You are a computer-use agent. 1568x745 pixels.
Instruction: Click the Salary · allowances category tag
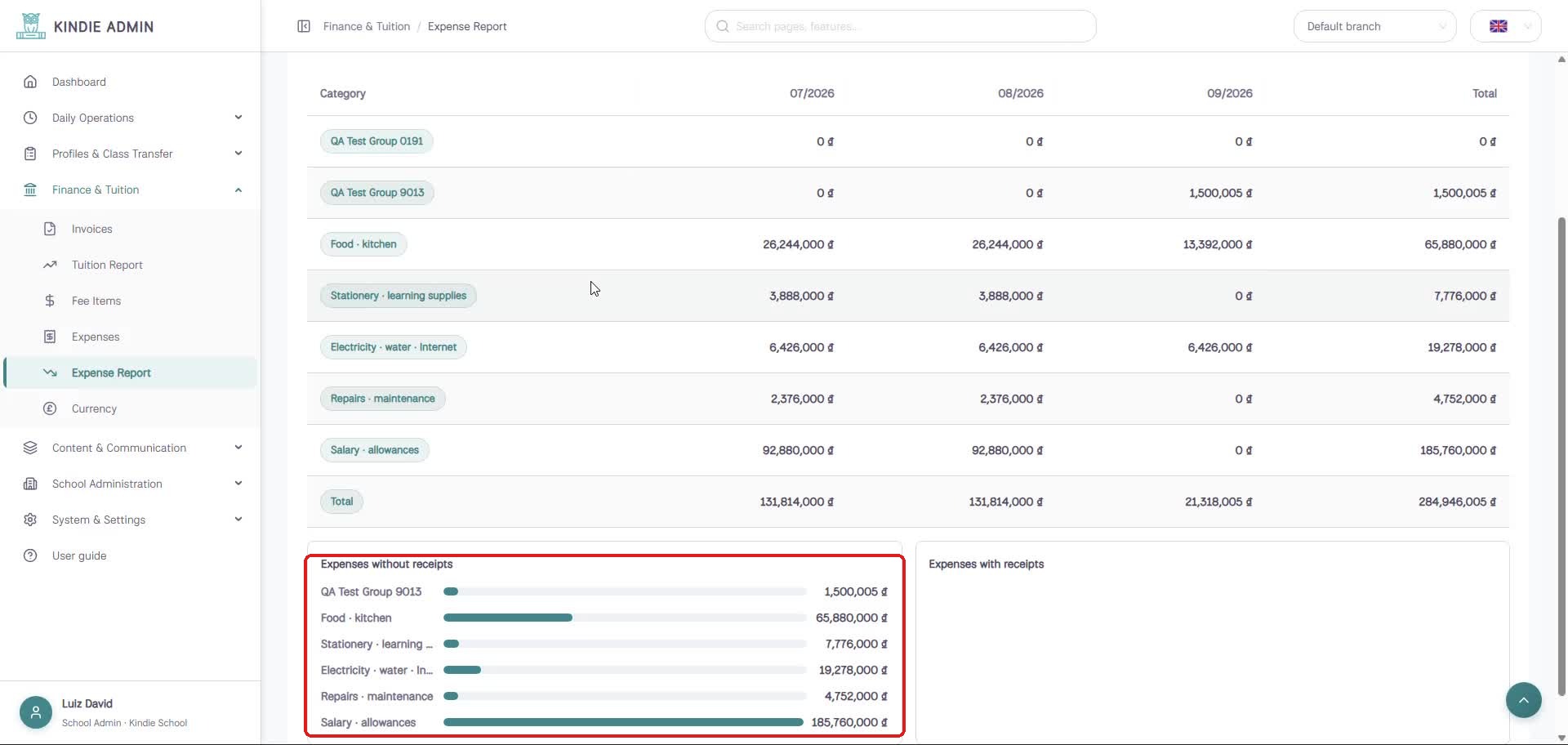pyautogui.click(x=375, y=450)
